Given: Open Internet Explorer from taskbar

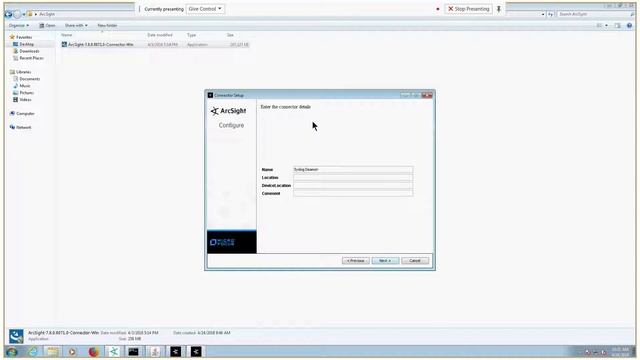Looking at the screenshot, I should 32,351.
